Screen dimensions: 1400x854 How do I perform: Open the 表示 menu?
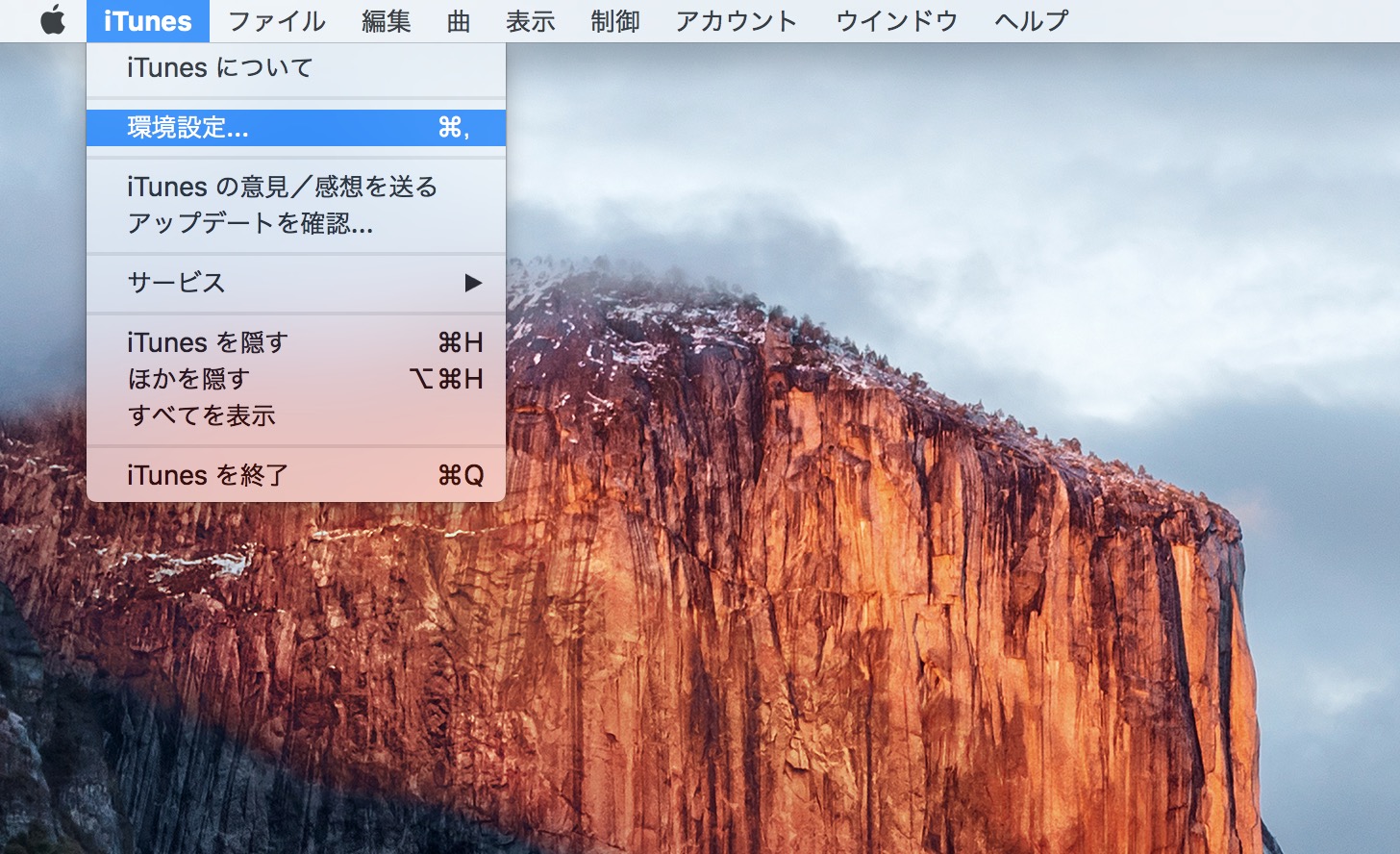tap(530, 20)
